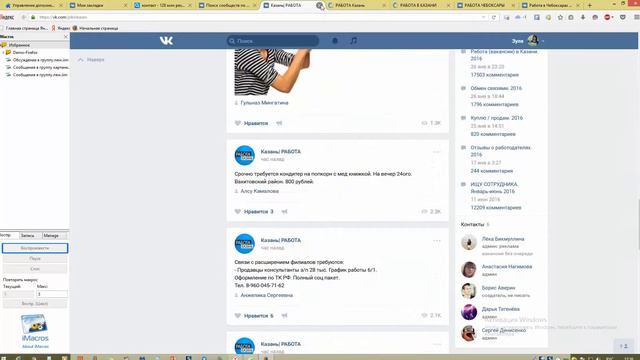Switch to the РАБОТА В КАЗАНИ browser tab
This screenshot has height=360, width=640.
[x=420, y=5]
